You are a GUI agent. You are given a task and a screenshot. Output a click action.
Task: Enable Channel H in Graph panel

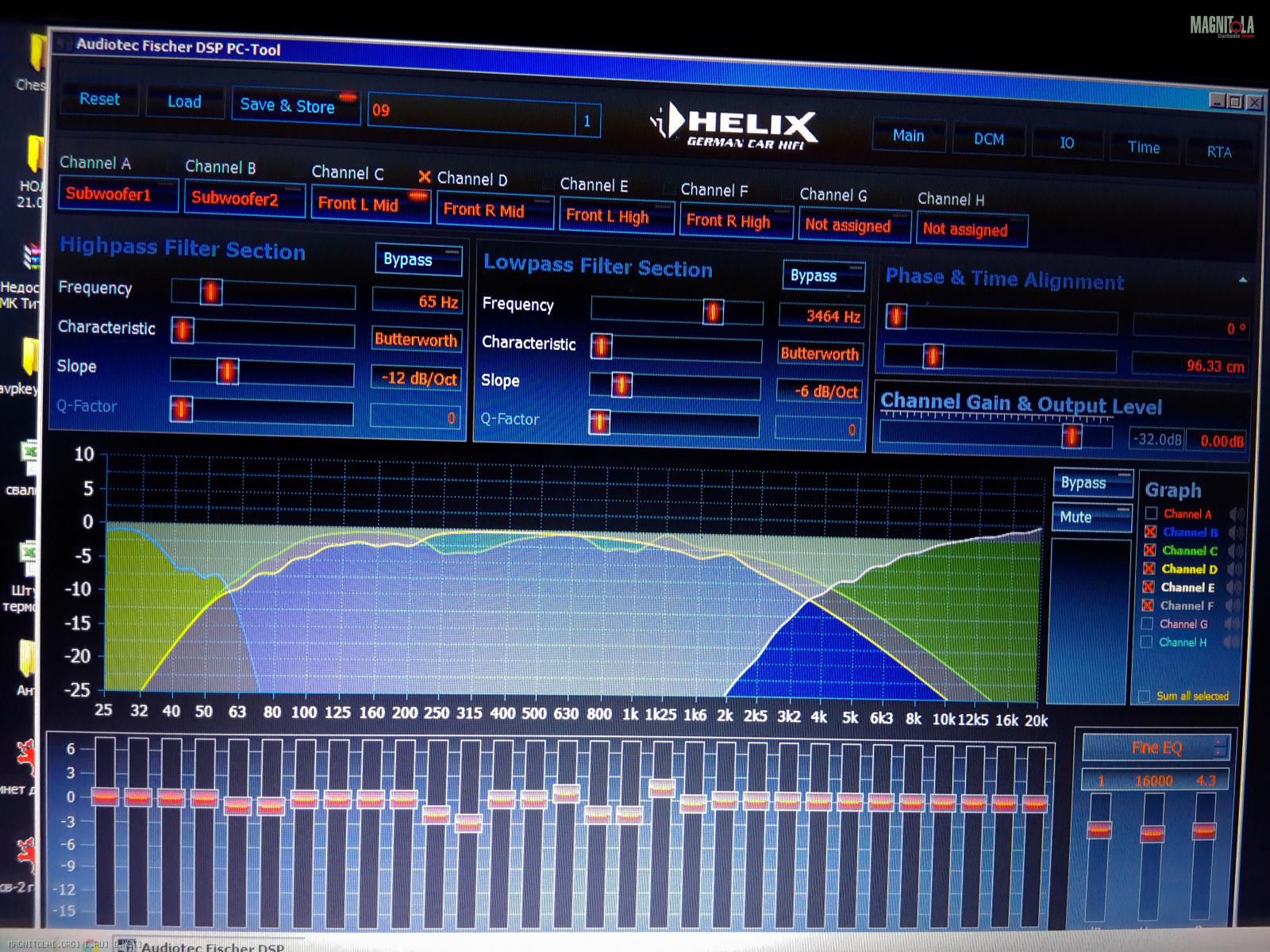tap(1145, 642)
